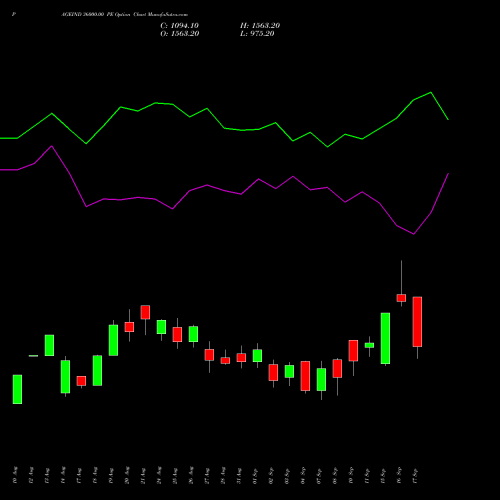Select the last red candle on 17 Sep

(x=417, y=322)
